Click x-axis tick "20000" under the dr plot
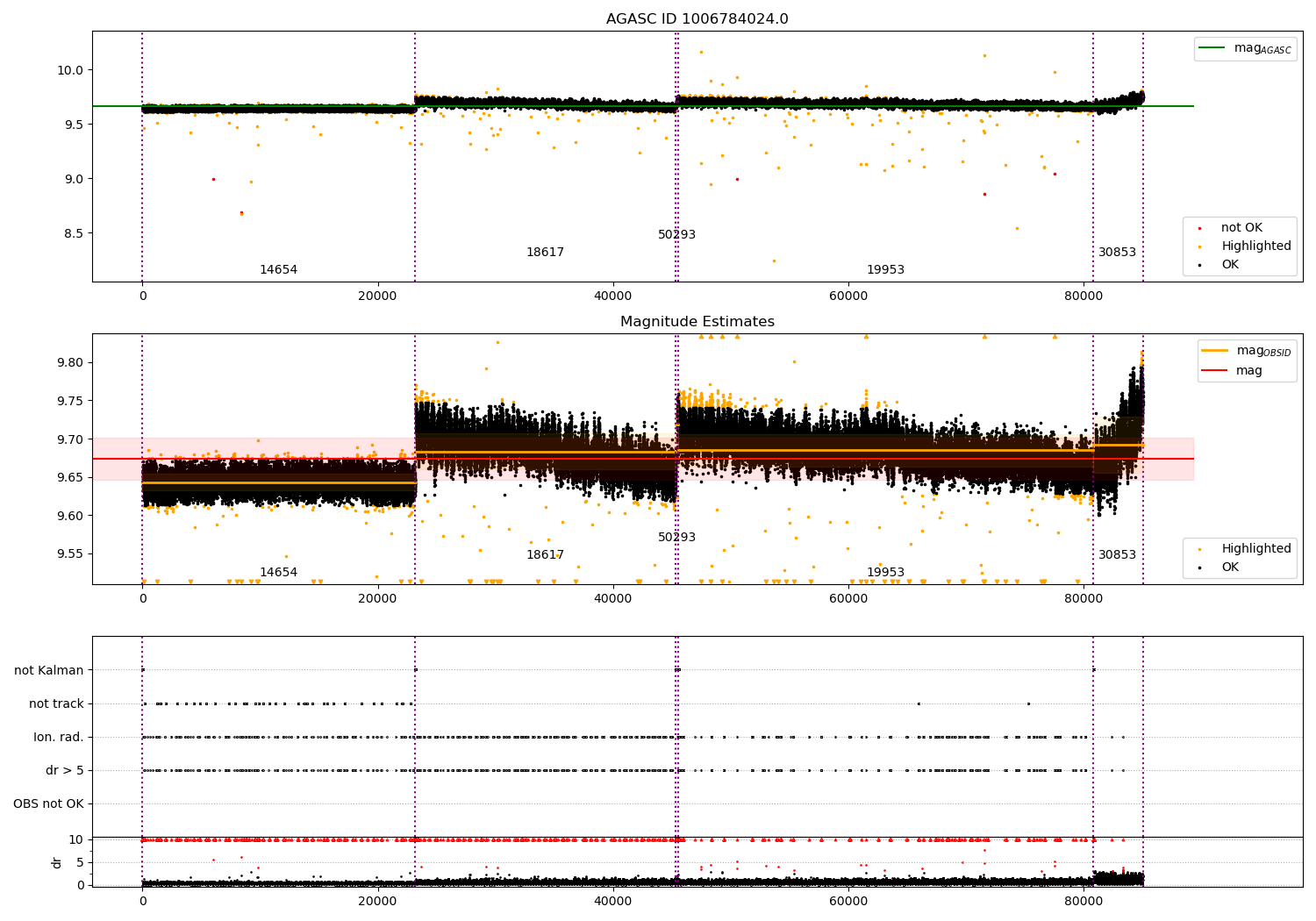The height and width of the screenshot is (921, 1316). [x=377, y=902]
